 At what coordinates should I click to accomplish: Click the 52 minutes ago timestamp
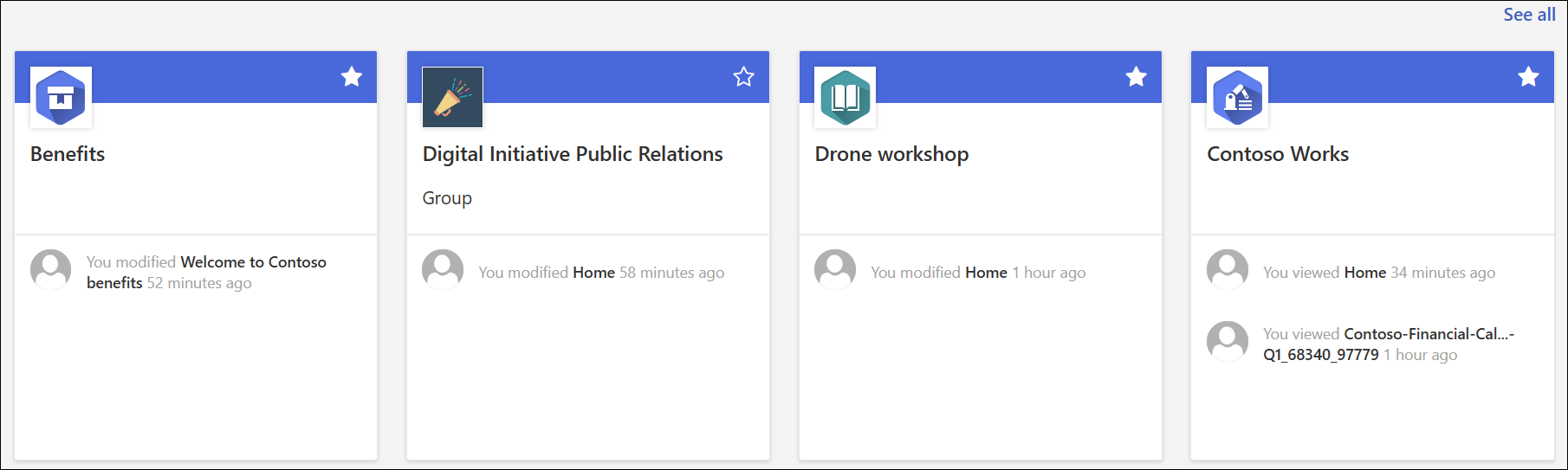tap(199, 283)
